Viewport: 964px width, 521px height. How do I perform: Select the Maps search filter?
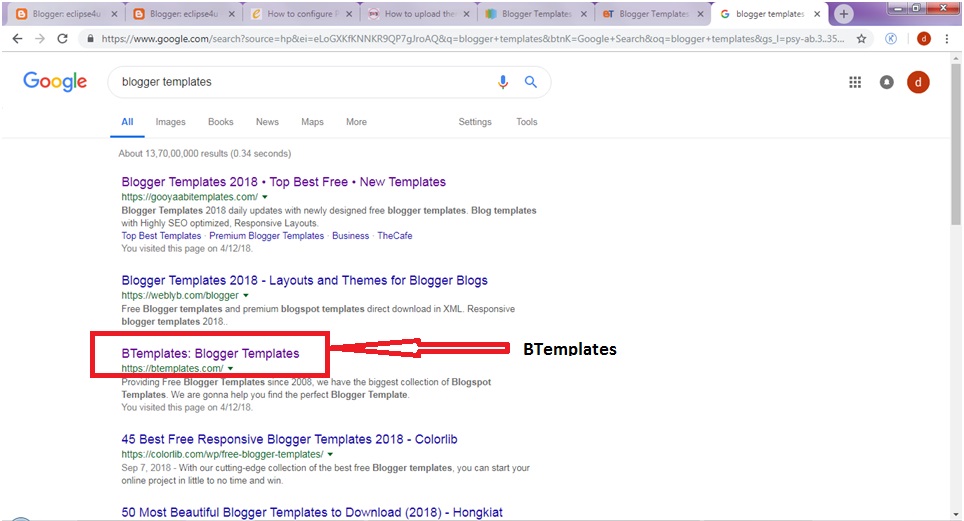(312, 122)
